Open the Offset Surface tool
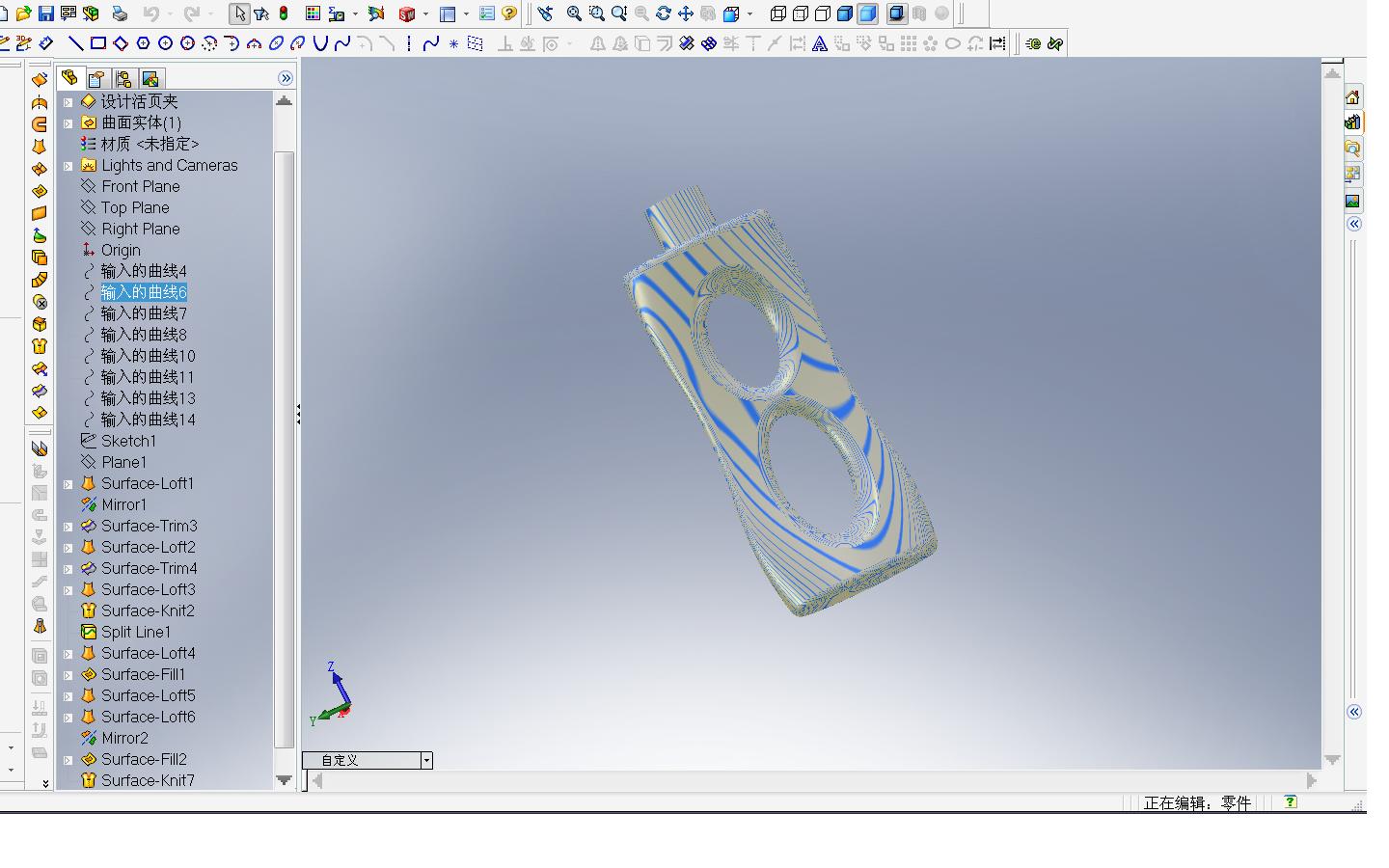The image size is (1389, 868). pyautogui.click(x=40, y=257)
